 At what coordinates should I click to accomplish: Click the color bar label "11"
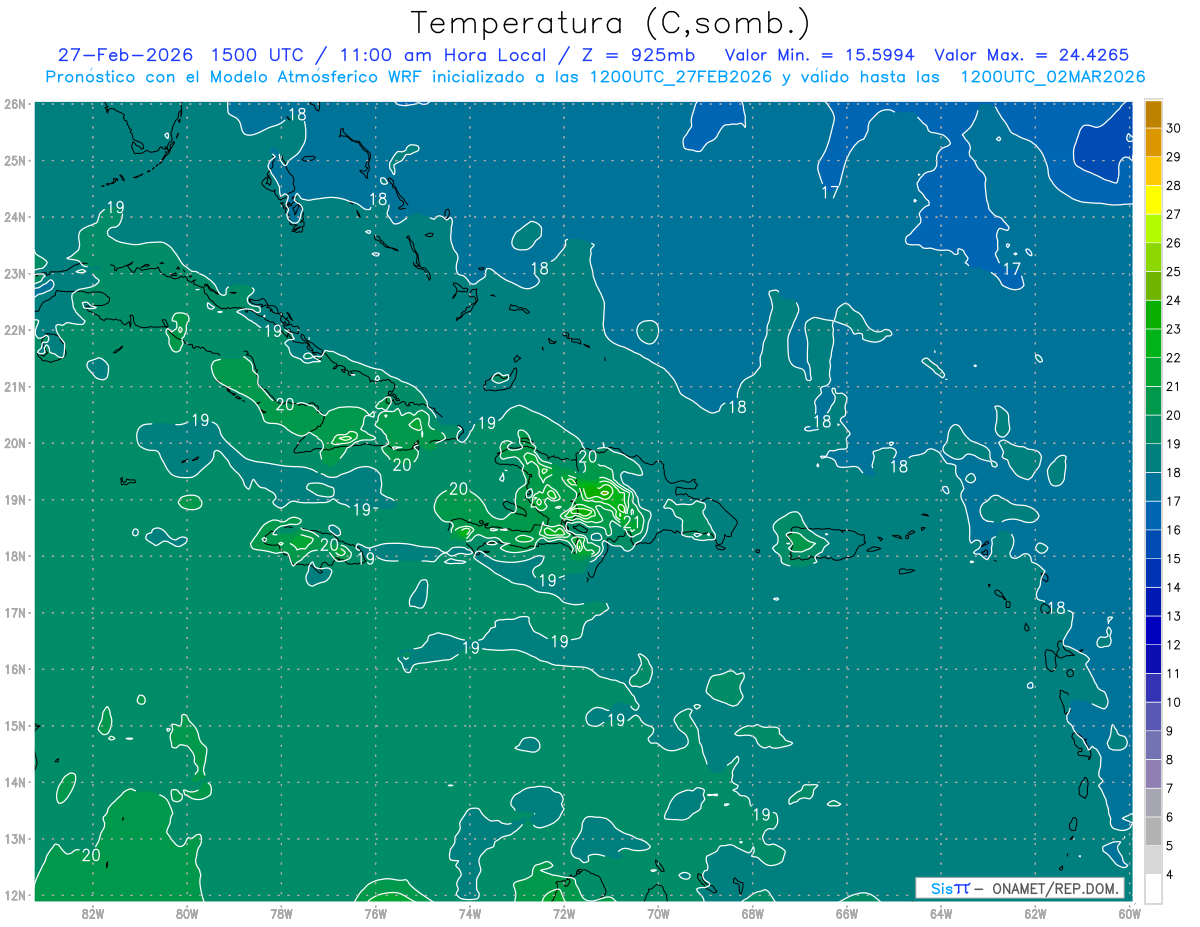pyautogui.click(x=1173, y=674)
